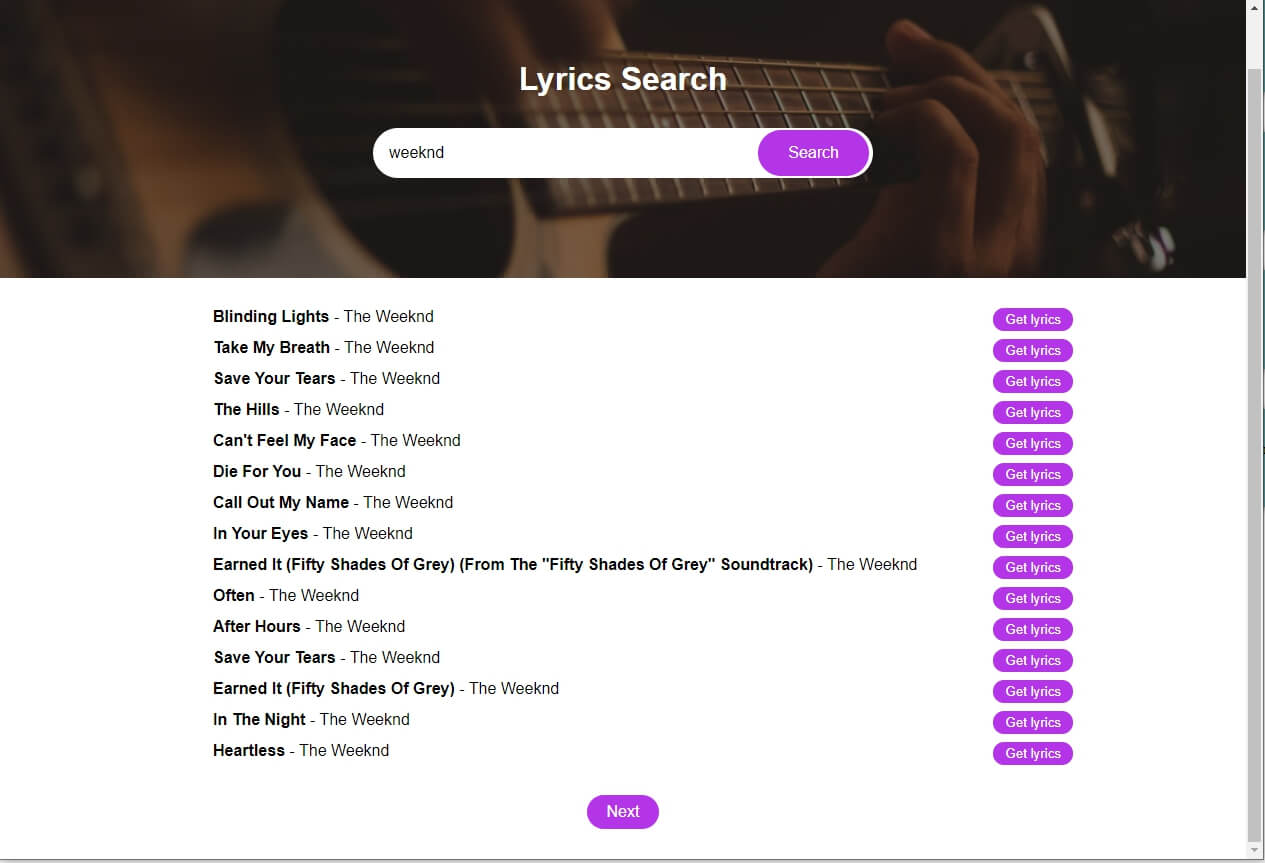Get lyrics for Often
This screenshot has height=863, width=1265.
coord(1032,598)
